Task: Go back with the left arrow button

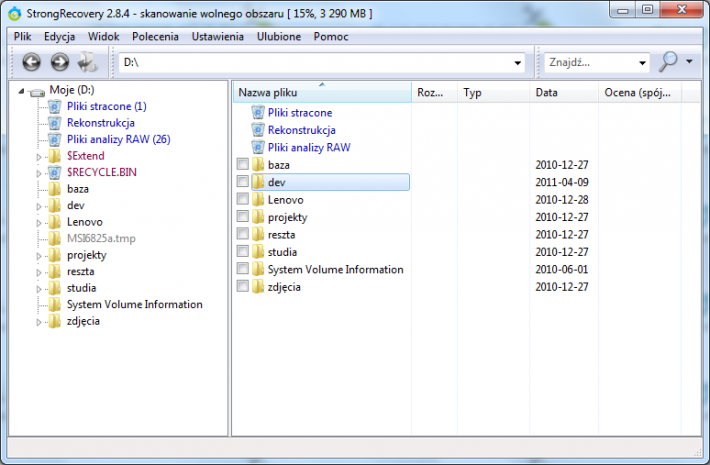Action: pyautogui.click(x=31, y=62)
